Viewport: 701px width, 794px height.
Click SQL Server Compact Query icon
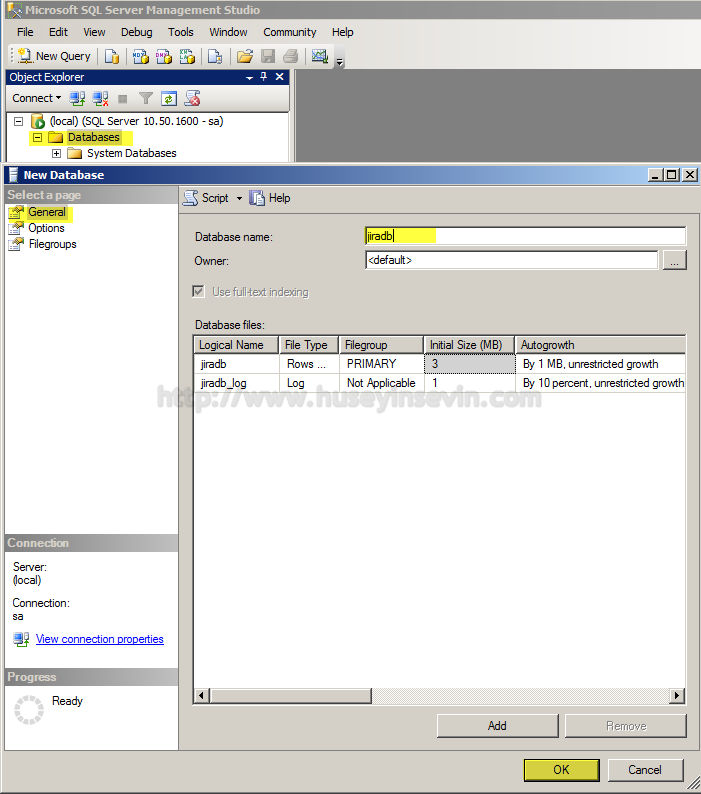click(215, 56)
